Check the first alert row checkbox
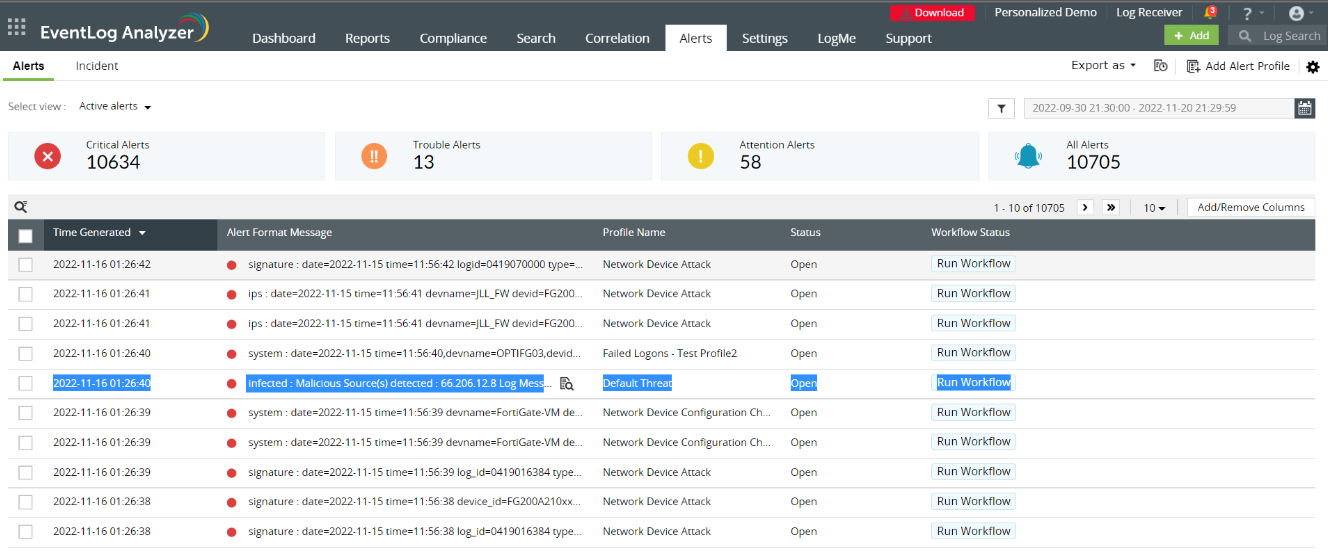 26,265
